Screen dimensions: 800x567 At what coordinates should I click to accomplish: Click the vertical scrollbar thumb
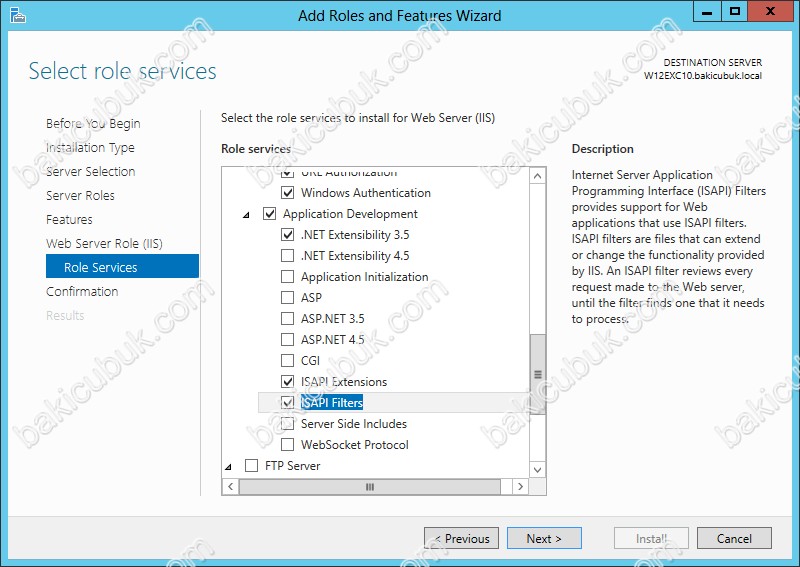coord(537,374)
